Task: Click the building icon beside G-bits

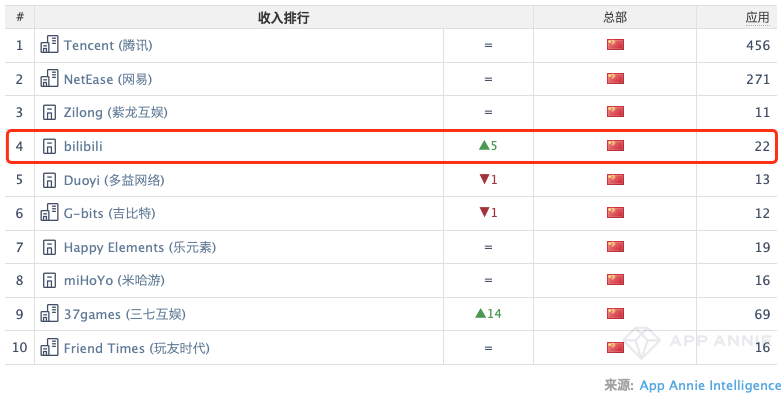Action: pyautogui.click(x=49, y=213)
